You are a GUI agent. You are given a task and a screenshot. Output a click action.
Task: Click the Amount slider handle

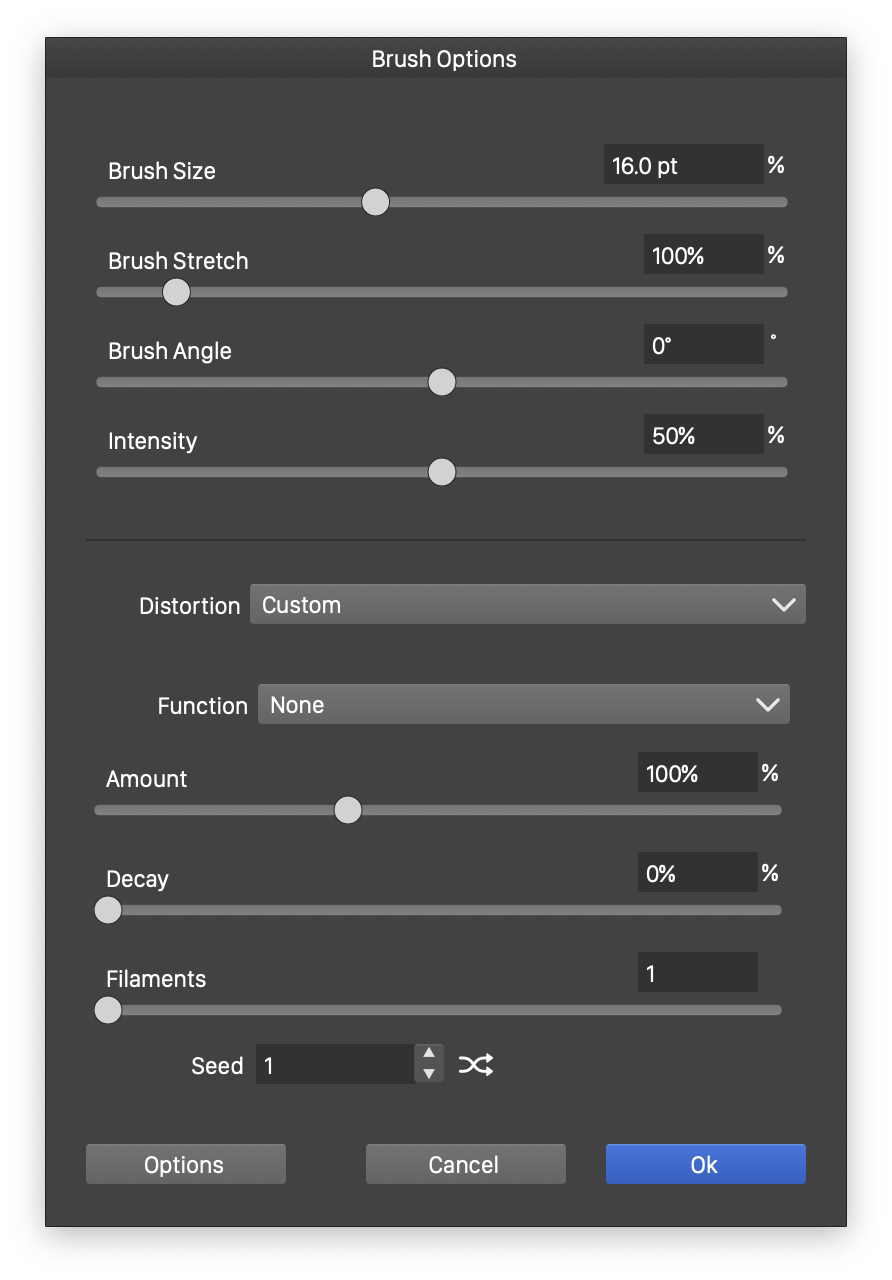[347, 810]
